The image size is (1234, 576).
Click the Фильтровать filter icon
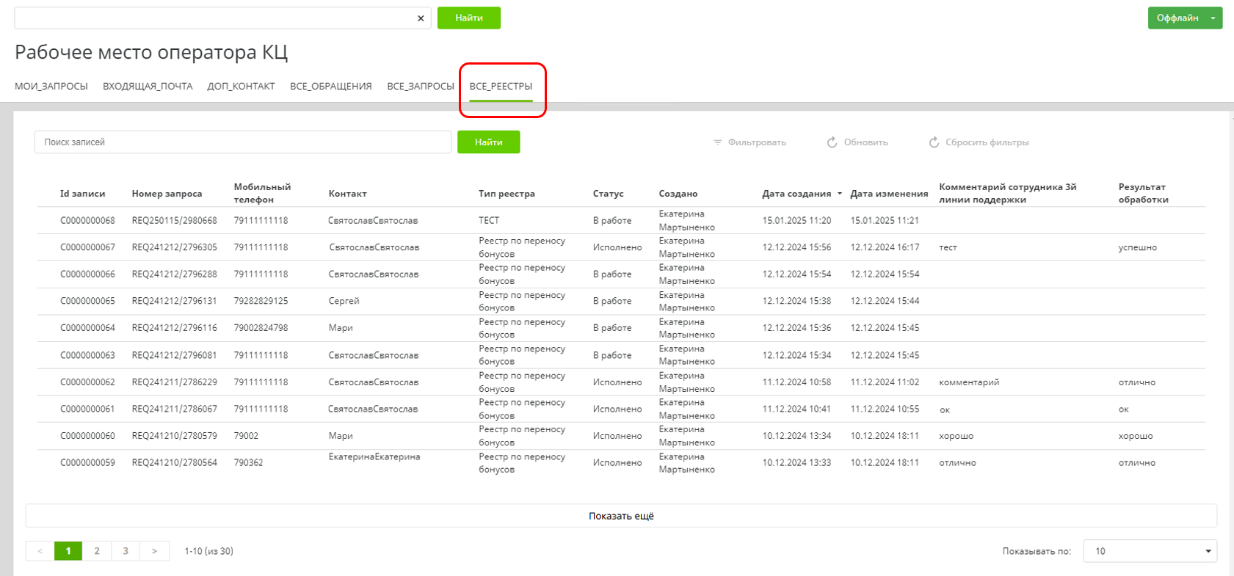click(x=717, y=143)
